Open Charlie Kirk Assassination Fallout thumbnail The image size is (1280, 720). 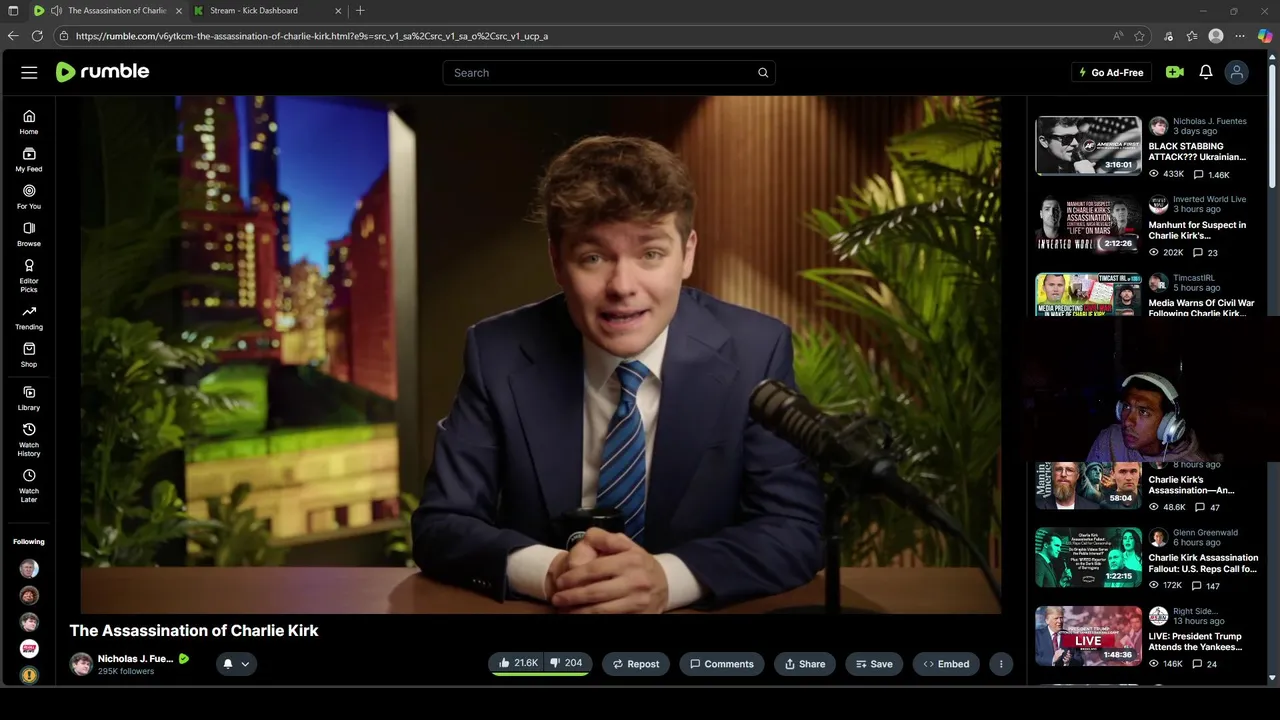(x=1088, y=557)
